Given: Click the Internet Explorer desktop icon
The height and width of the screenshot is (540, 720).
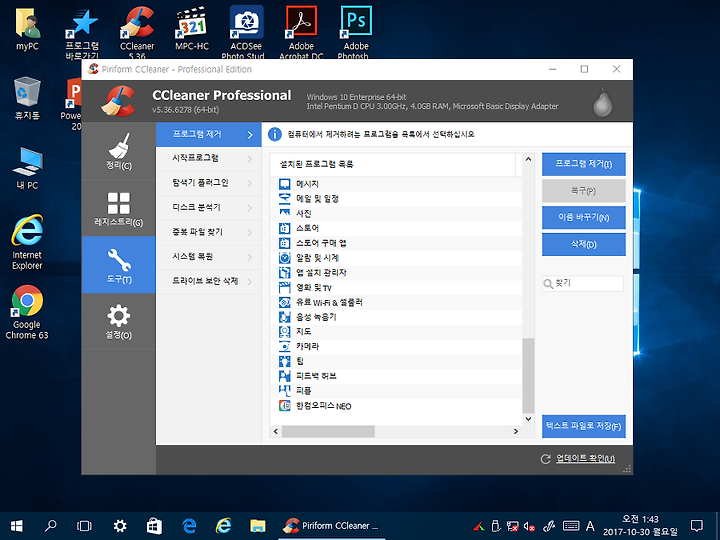Looking at the screenshot, I should click(x=27, y=242).
